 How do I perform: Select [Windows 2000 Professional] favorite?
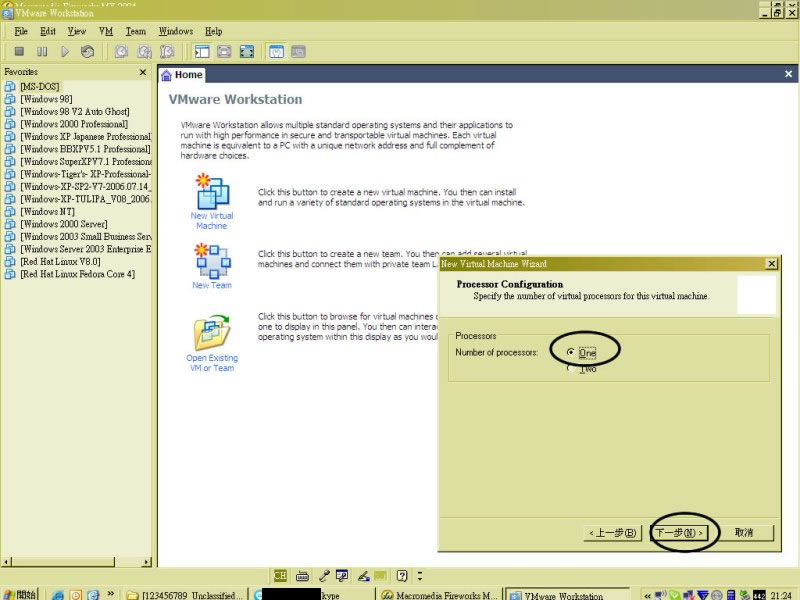pos(74,124)
